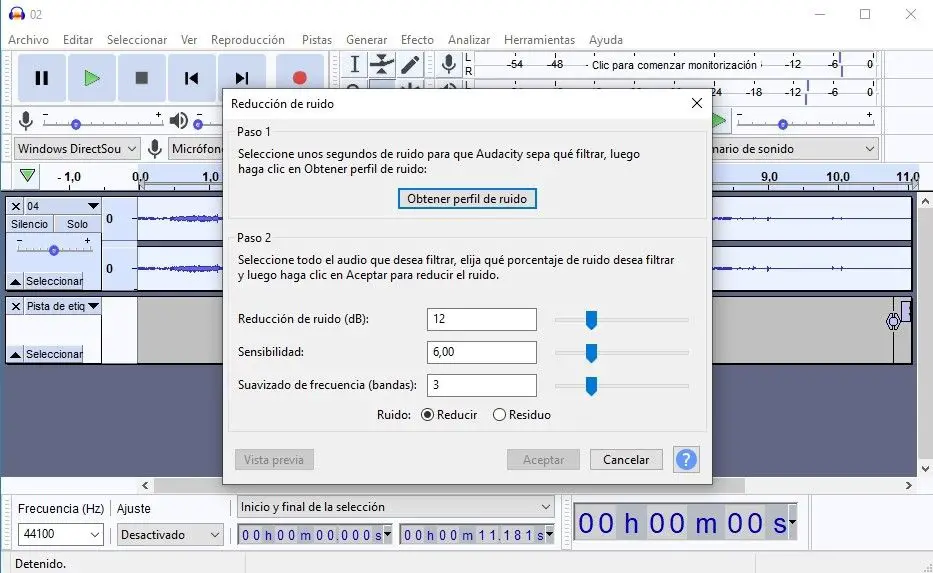Click the recording meter microphone icon
The height and width of the screenshot is (573, 933).
[449, 64]
